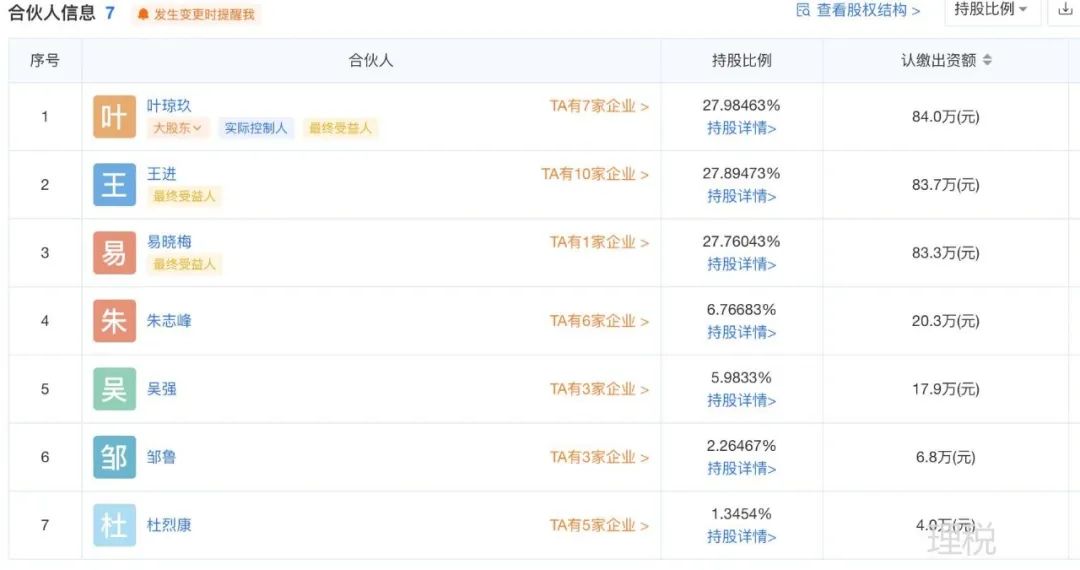Image resolution: width=1080 pixels, height=570 pixels.
Task: Expand 王进's TA有10家企业 list
Action: [595, 174]
